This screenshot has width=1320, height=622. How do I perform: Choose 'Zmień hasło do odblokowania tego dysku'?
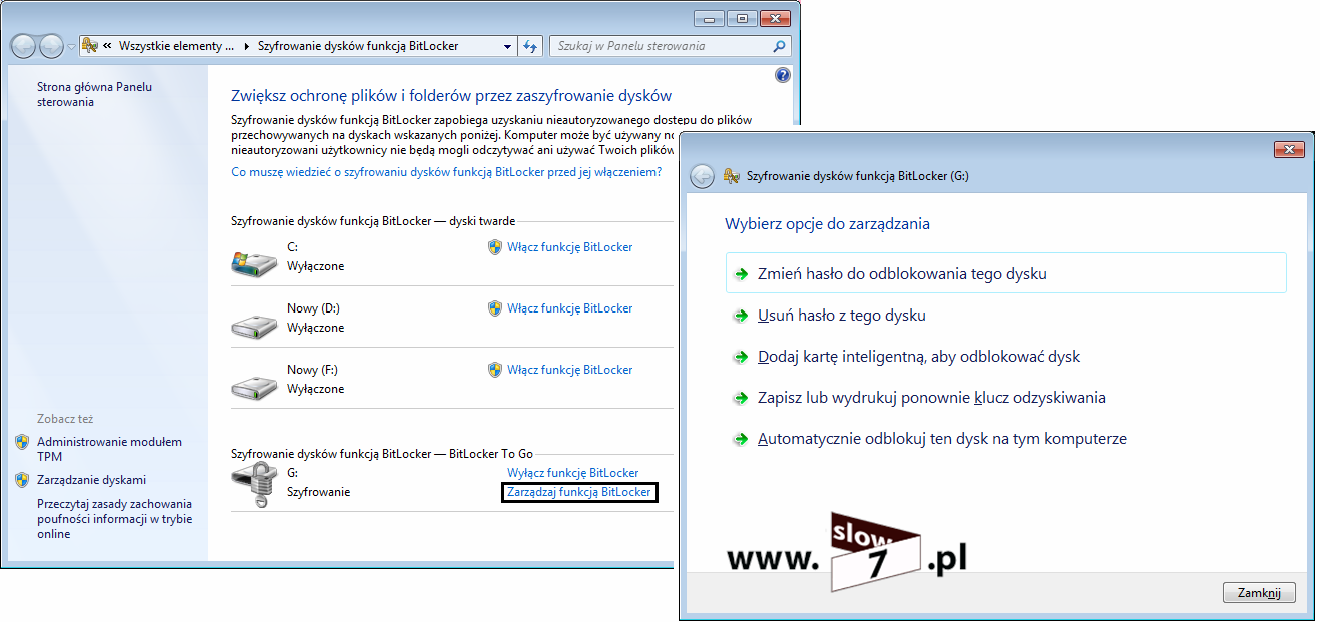1006,273
